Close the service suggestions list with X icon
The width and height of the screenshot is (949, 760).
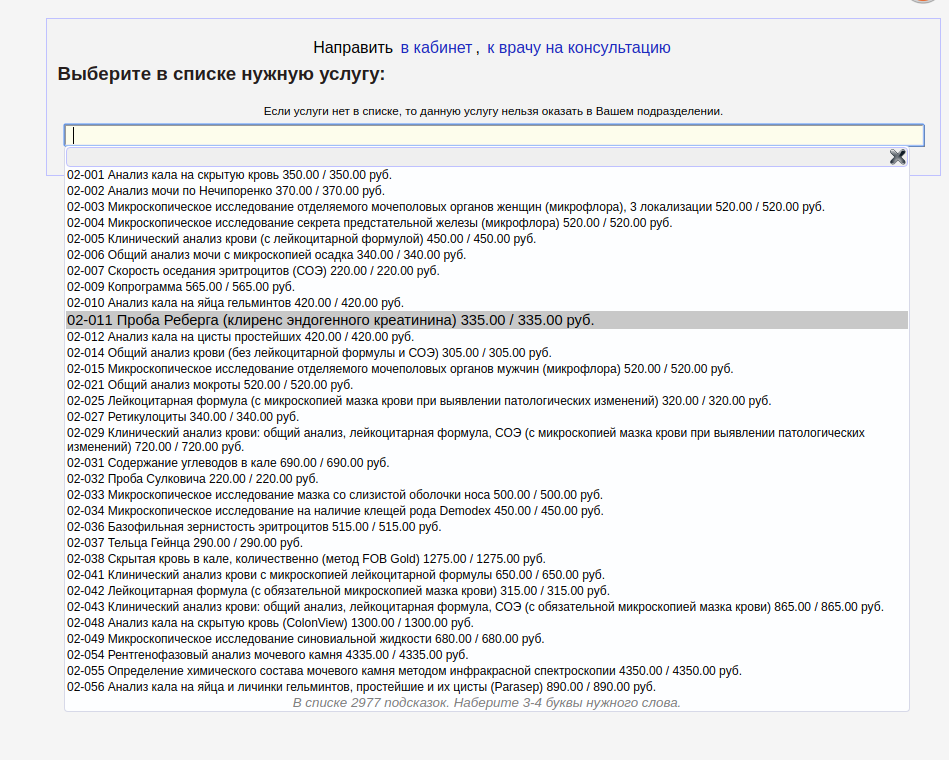[897, 156]
